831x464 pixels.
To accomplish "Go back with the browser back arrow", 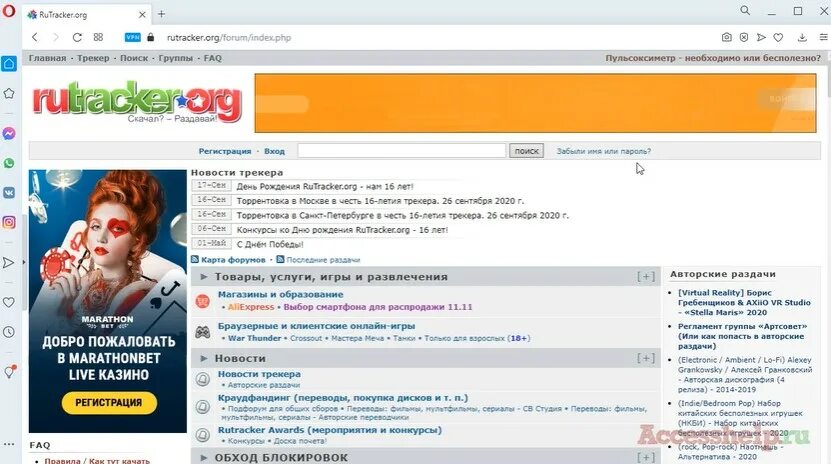I will [x=35, y=37].
